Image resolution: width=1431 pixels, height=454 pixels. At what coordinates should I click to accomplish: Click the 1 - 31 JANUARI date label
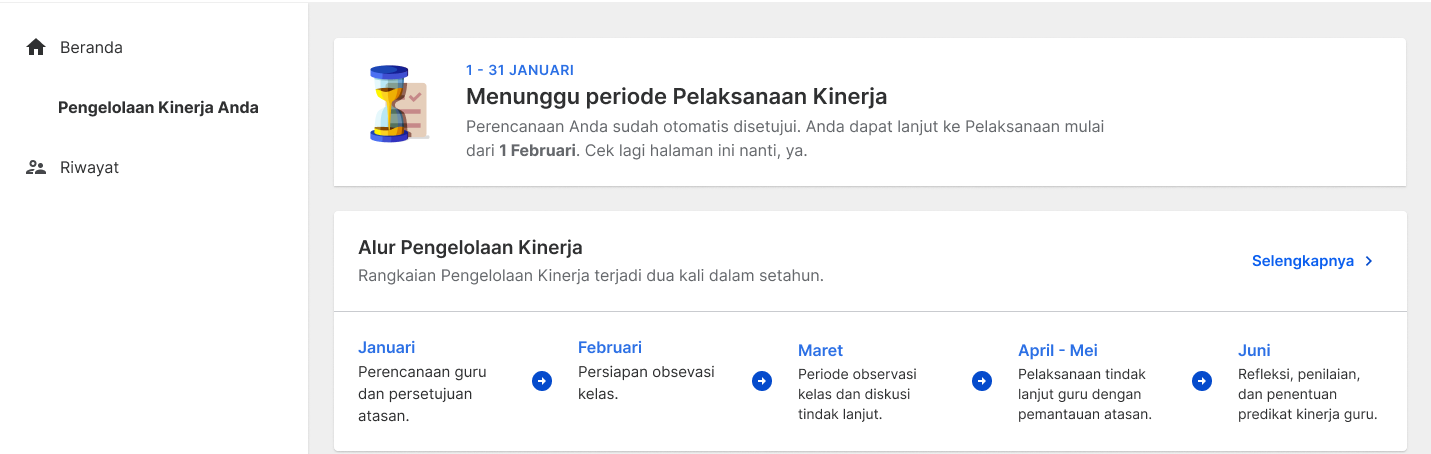point(520,70)
